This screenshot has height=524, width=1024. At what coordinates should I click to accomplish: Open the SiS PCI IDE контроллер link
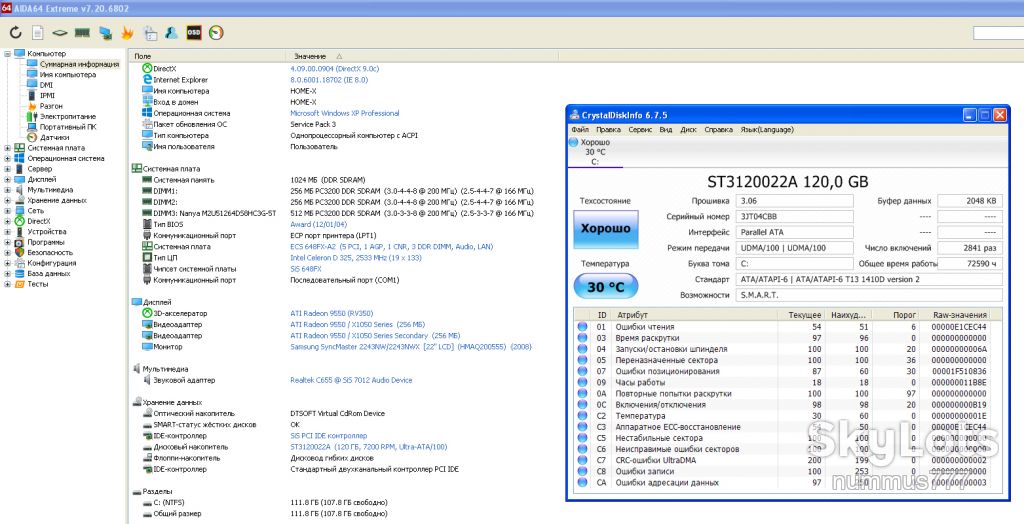tap(328, 435)
